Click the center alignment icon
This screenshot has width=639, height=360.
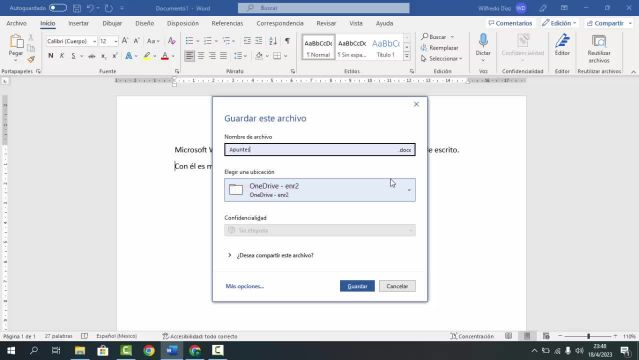pos(201,56)
